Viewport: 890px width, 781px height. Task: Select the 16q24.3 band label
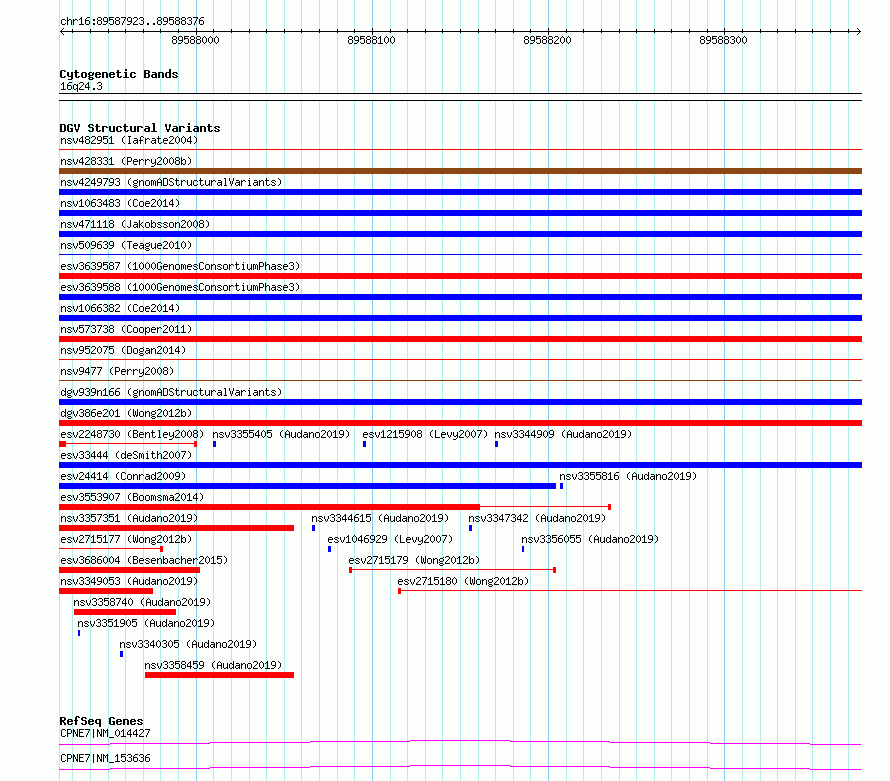pos(81,86)
